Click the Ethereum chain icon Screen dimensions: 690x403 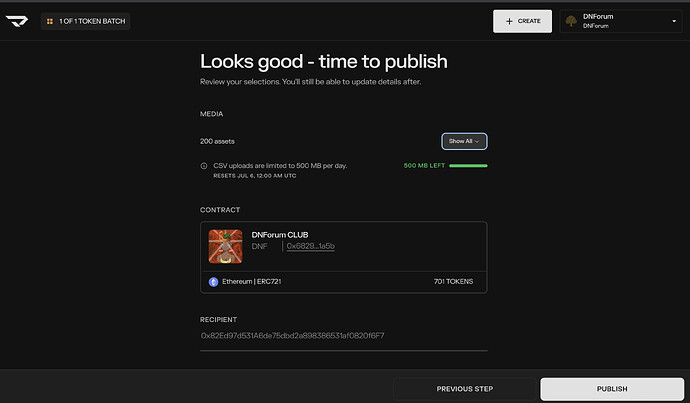click(213, 282)
